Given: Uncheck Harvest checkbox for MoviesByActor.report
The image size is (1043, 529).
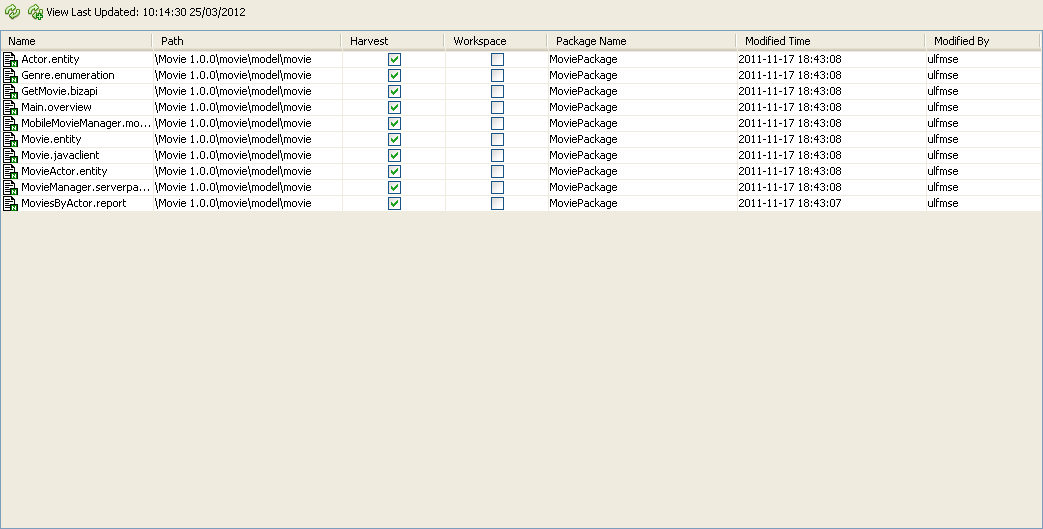Looking at the screenshot, I should point(395,204).
